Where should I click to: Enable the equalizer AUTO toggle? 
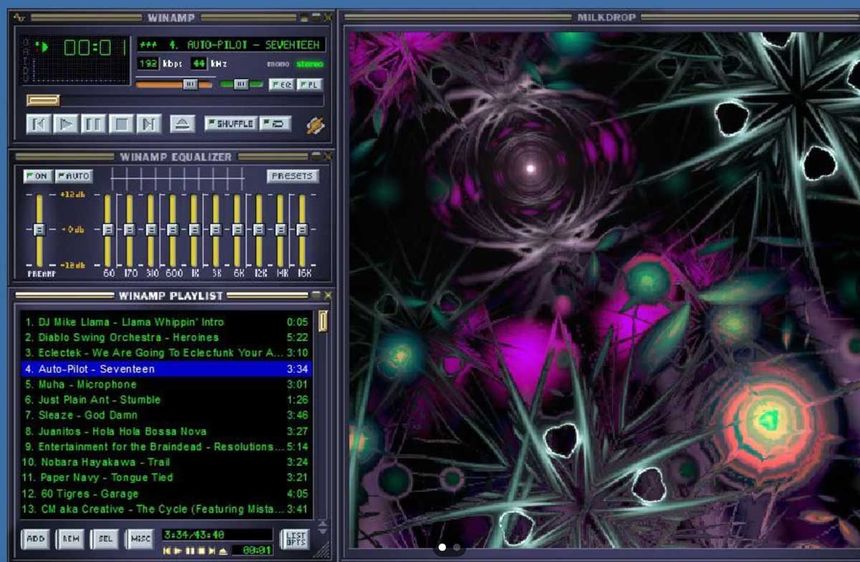(73, 176)
